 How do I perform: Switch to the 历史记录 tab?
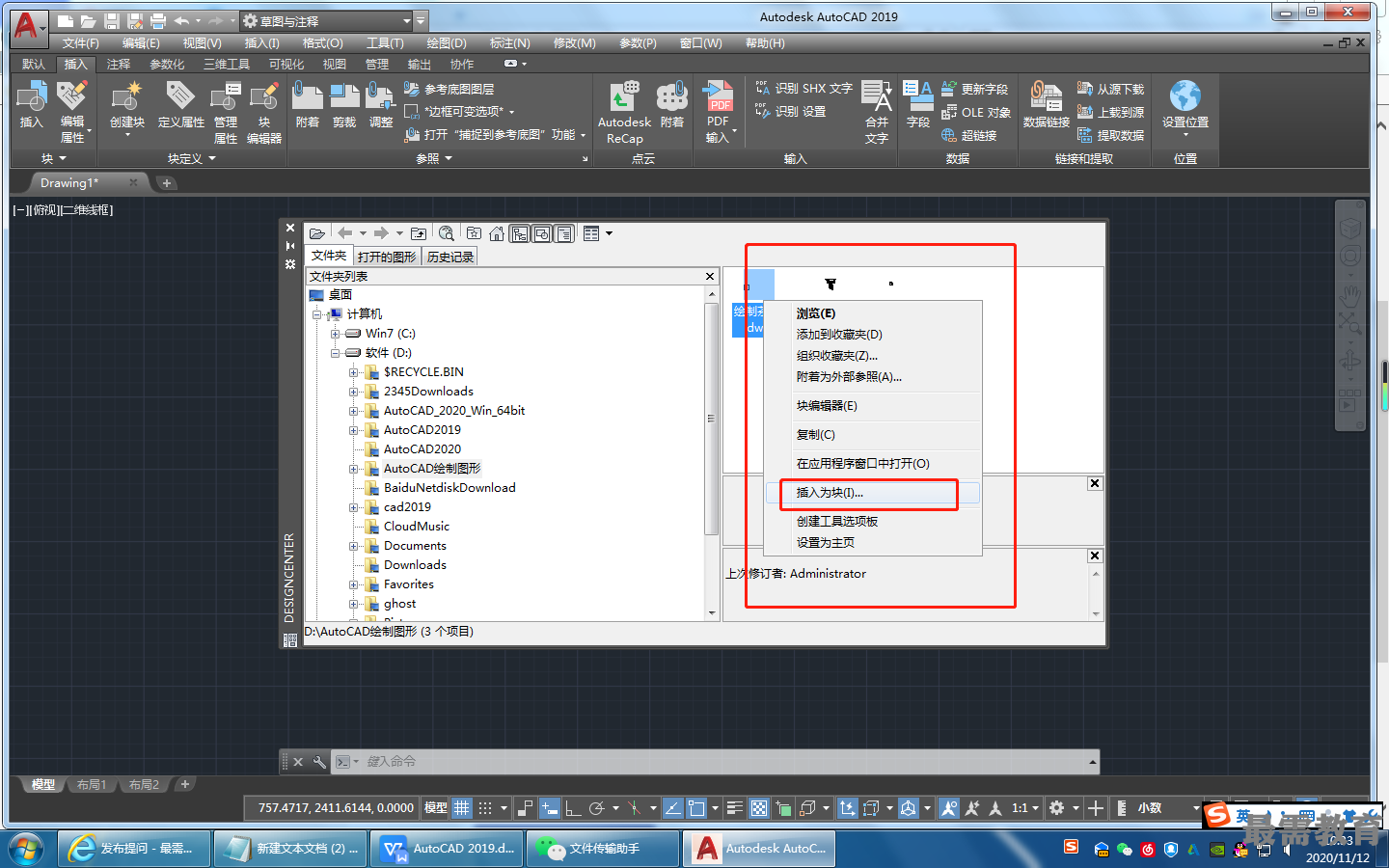(x=450, y=257)
